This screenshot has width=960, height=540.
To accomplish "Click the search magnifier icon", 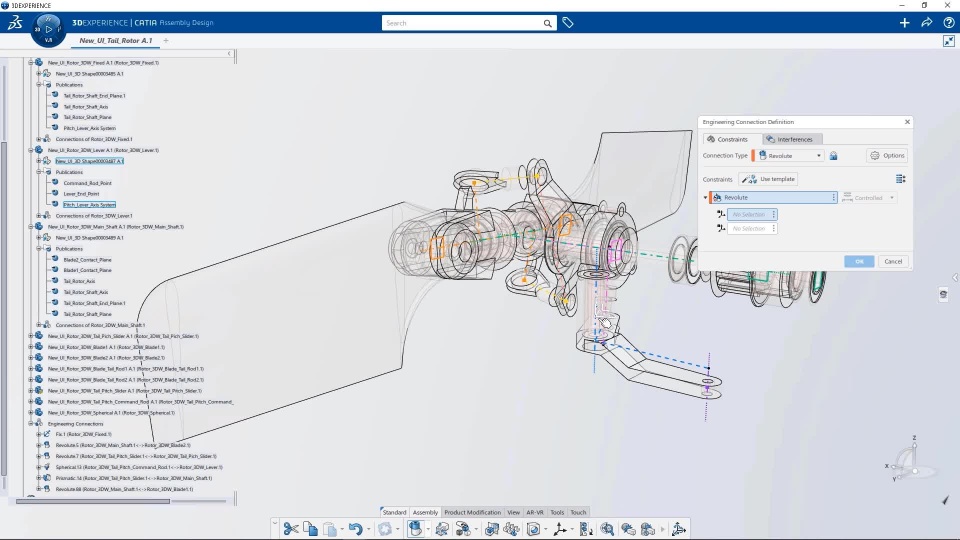I will [x=547, y=23].
